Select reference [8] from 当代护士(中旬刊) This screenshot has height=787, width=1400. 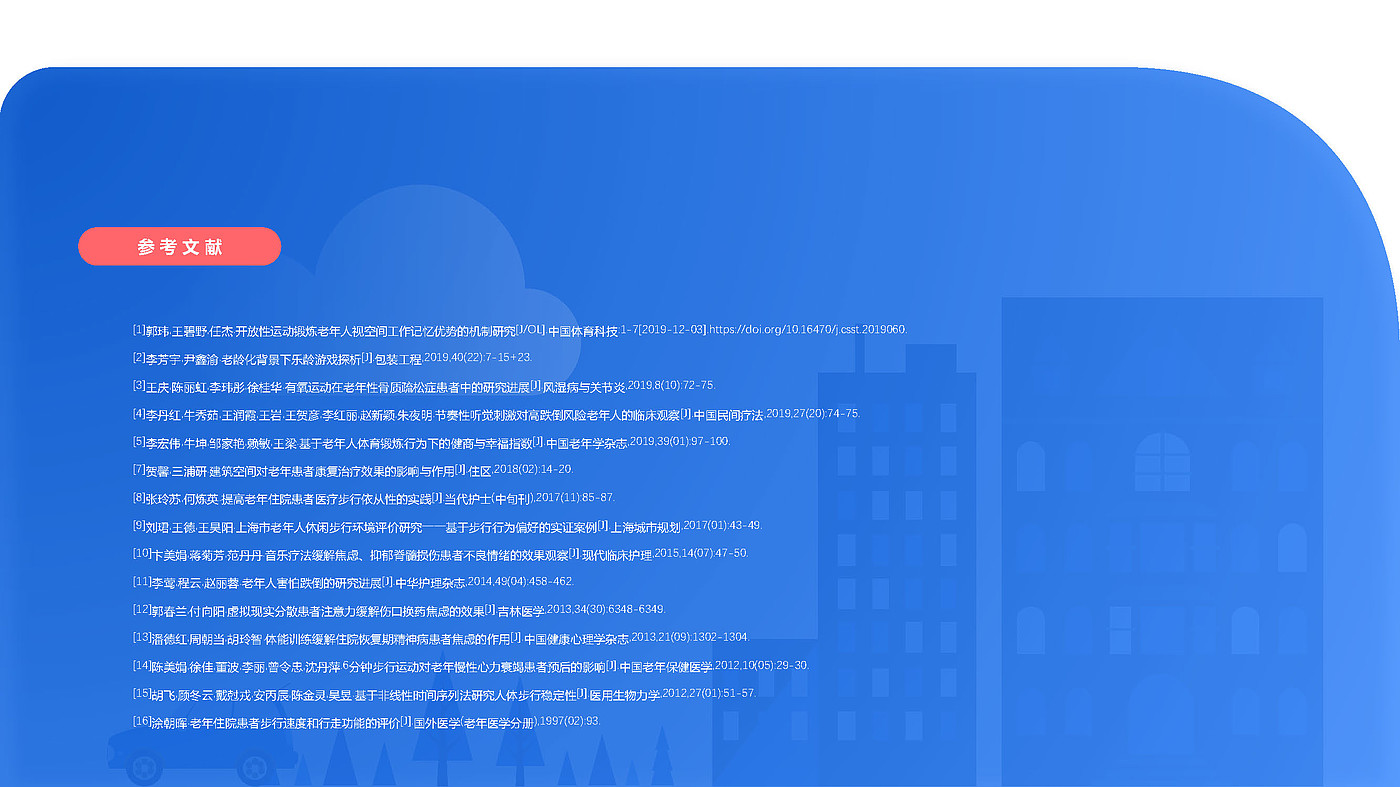coord(374,498)
